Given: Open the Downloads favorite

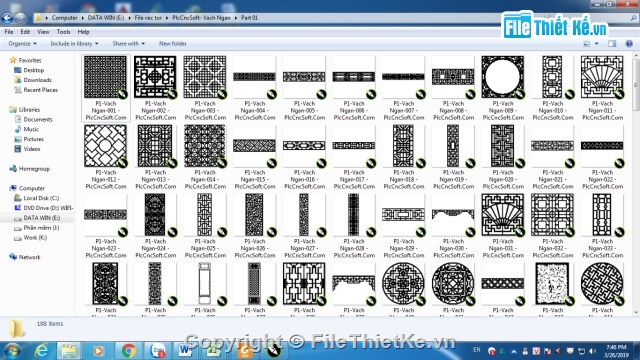Looking at the screenshot, I should 37,80.
